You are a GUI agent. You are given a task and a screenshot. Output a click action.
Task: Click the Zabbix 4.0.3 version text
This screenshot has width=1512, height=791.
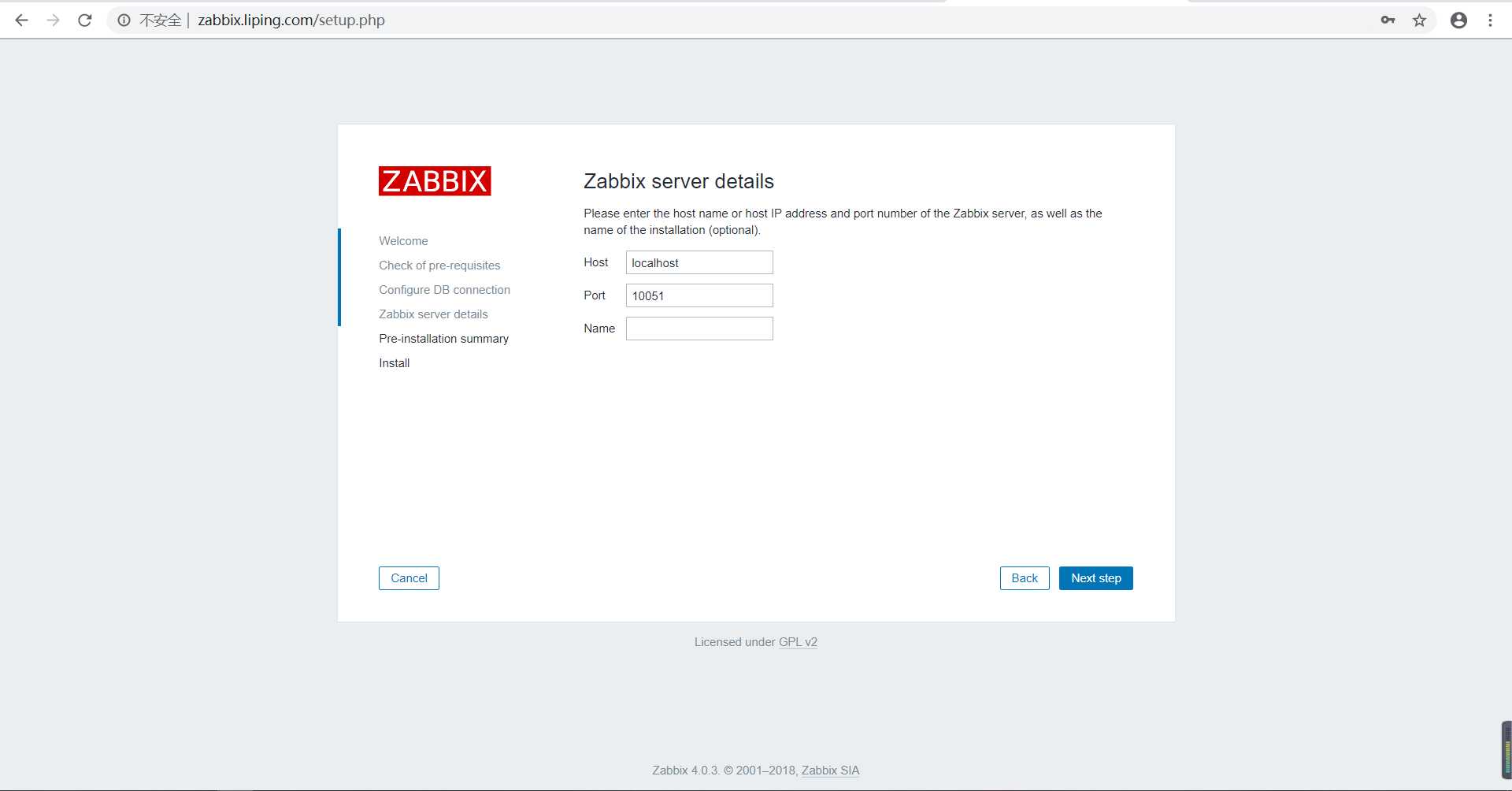(x=685, y=771)
